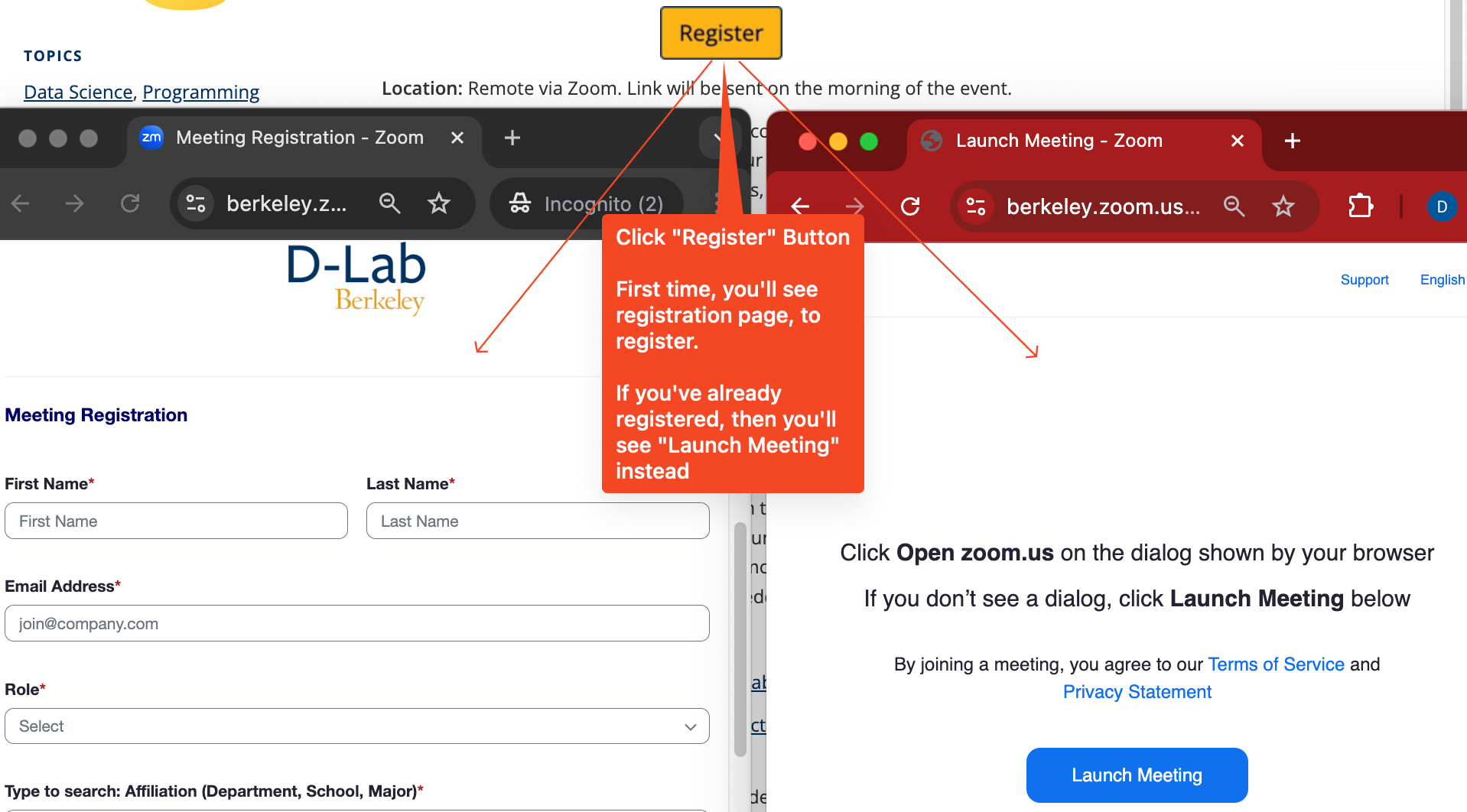Click the Meeting Registration heading
This screenshot has height=812, width=1467.
[96, 415]
